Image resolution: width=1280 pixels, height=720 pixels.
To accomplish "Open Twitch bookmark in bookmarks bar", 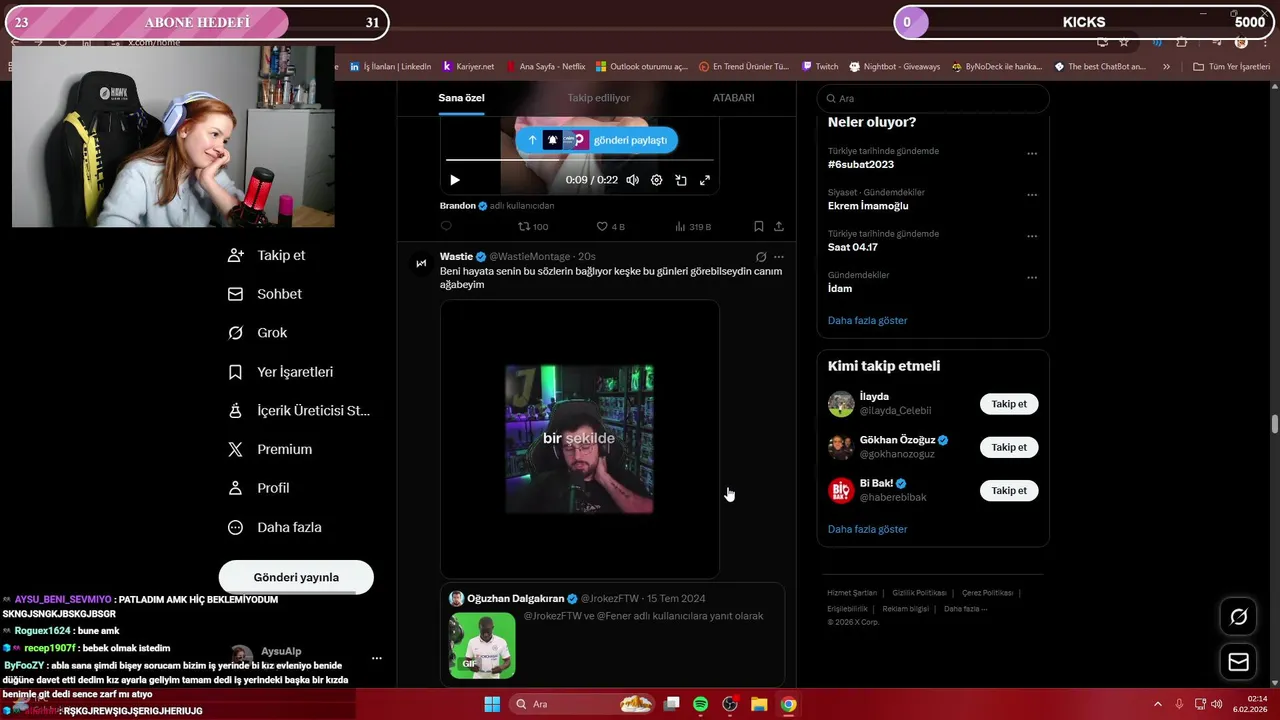I will [820, 67].
